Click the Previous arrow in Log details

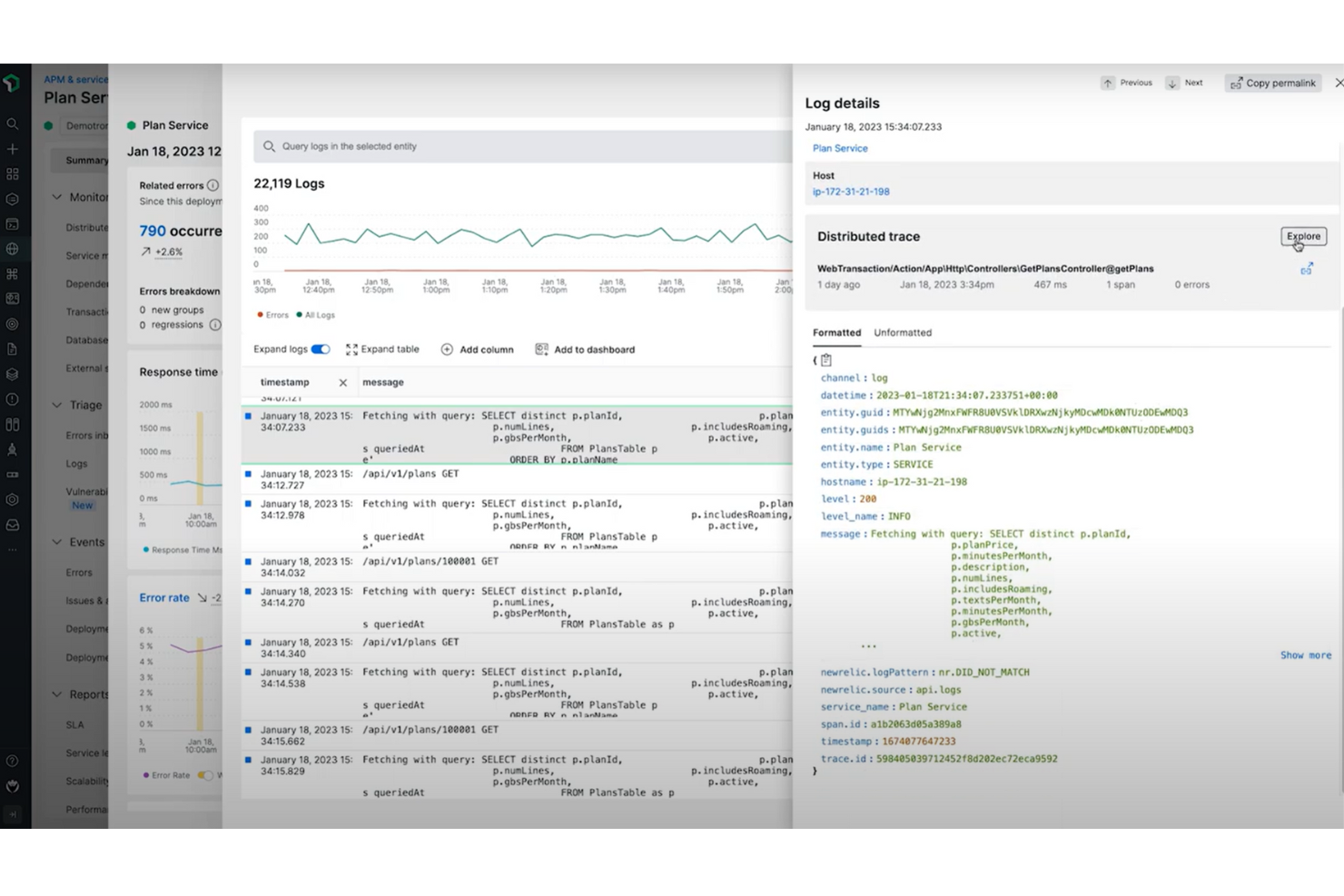(x=1108, y=83)
